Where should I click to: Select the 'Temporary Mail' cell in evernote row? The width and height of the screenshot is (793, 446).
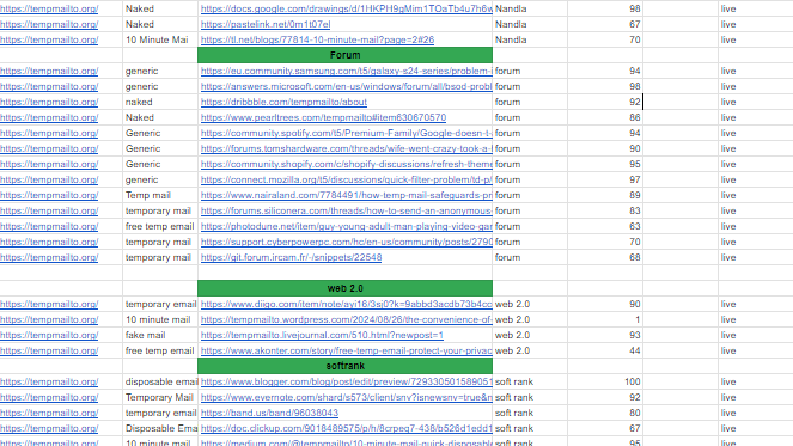pyautogui.click(x=160, y=397)
